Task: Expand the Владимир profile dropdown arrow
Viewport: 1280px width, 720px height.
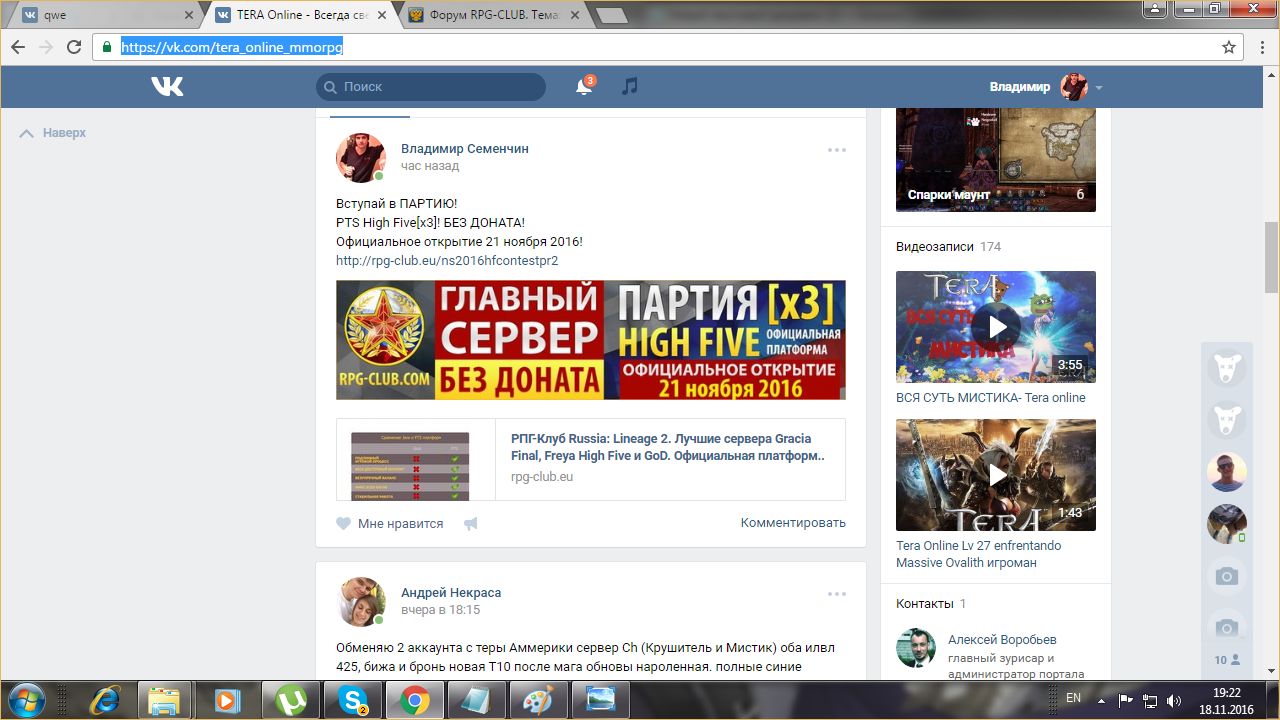Action: [1099, 88]
